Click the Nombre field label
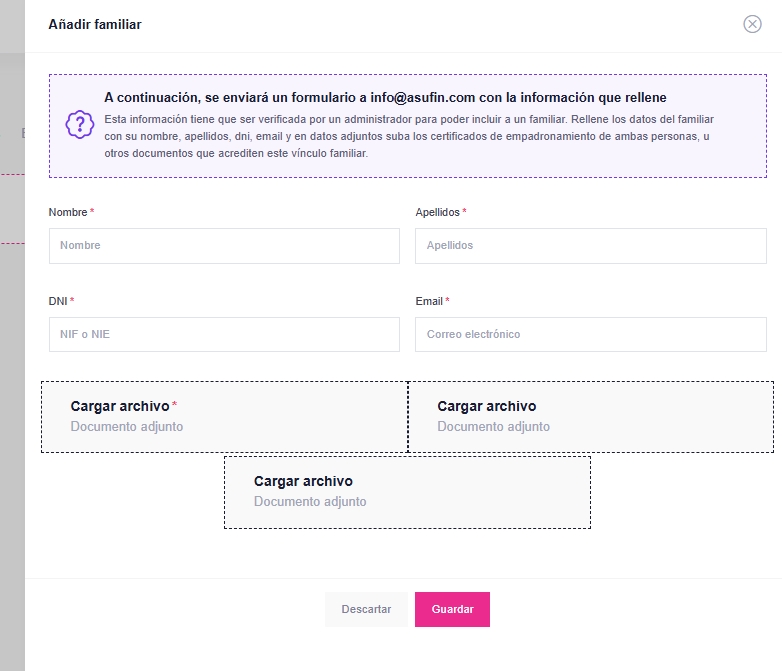Viewport: 782px width, 671px height. point(68,212)
